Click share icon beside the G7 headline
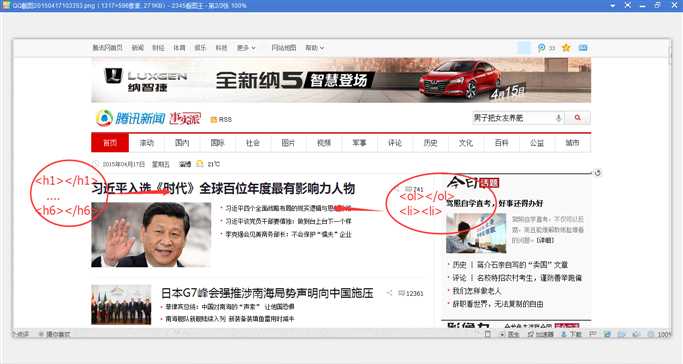 click(389, 293)
